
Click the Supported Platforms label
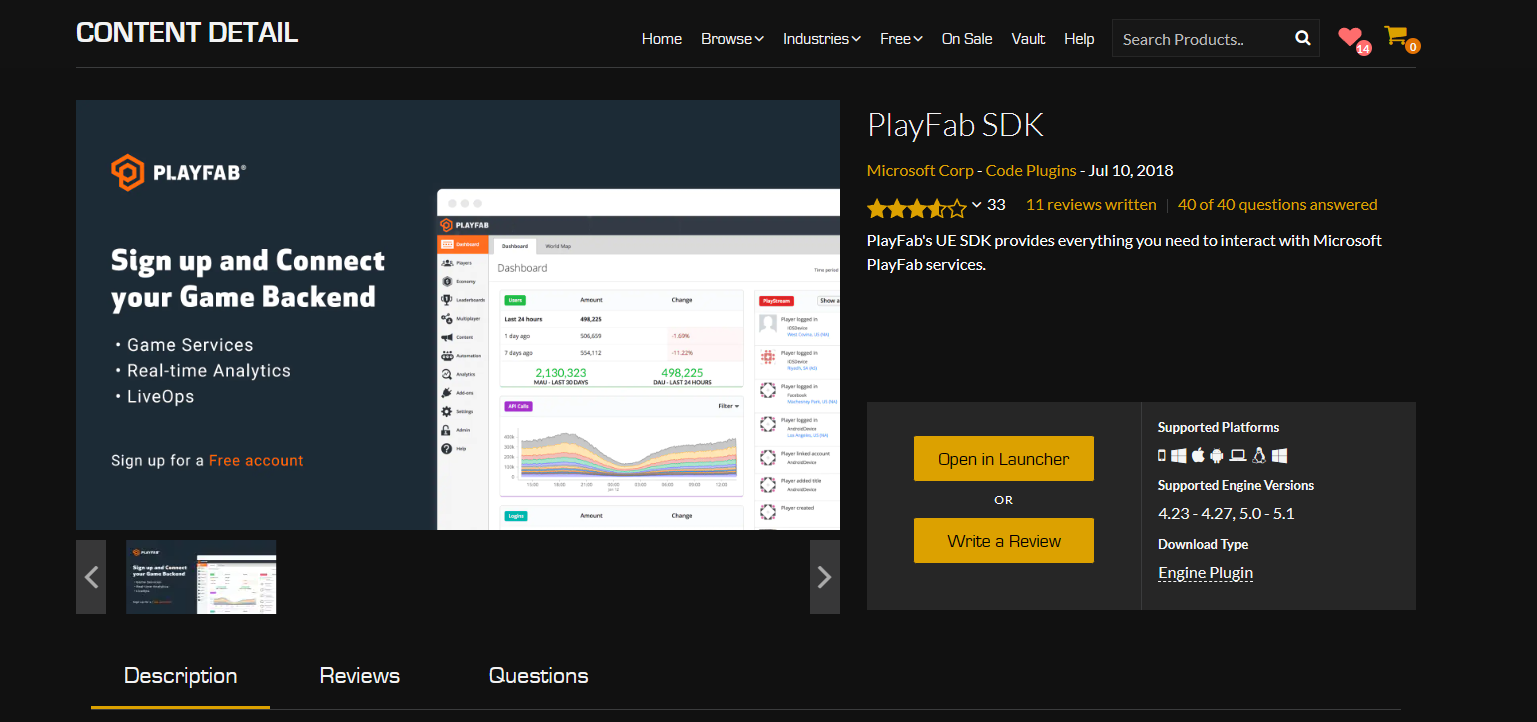[1218, 427]
